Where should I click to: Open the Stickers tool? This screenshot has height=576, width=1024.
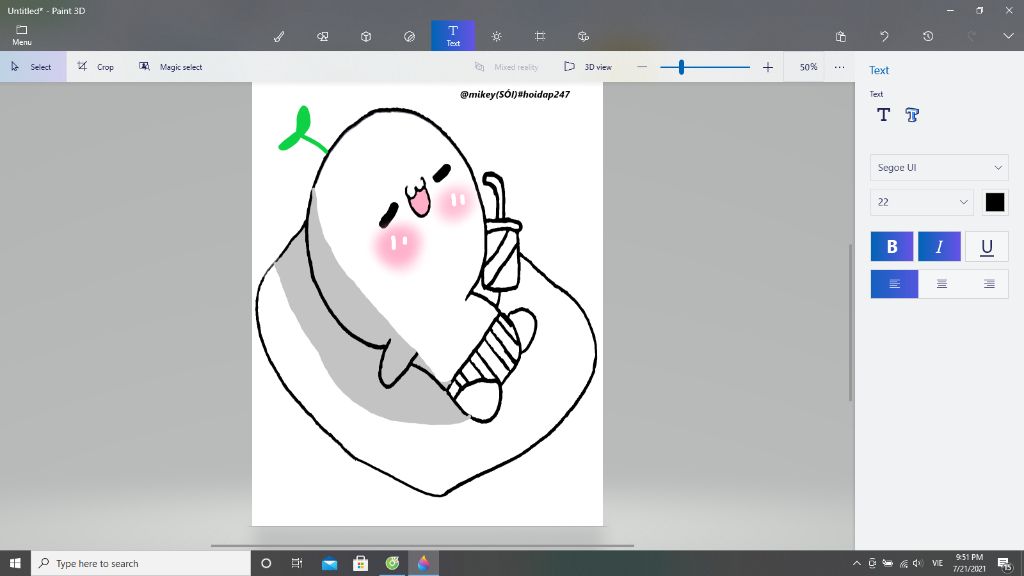pyautogui.click(x=409, y=36)
